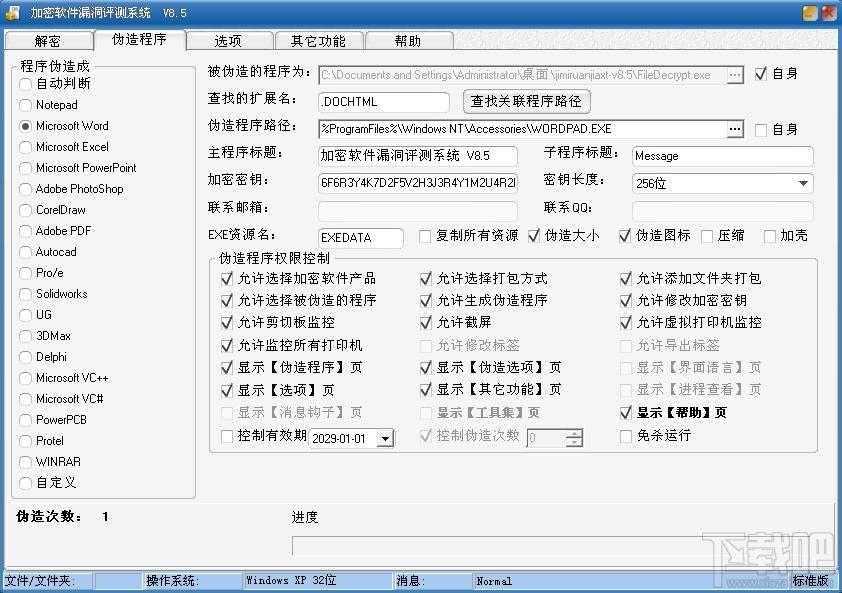Toggle 允许添加文件夹打包 checkbox
The image size is (842, 593).
pos(626,279)
